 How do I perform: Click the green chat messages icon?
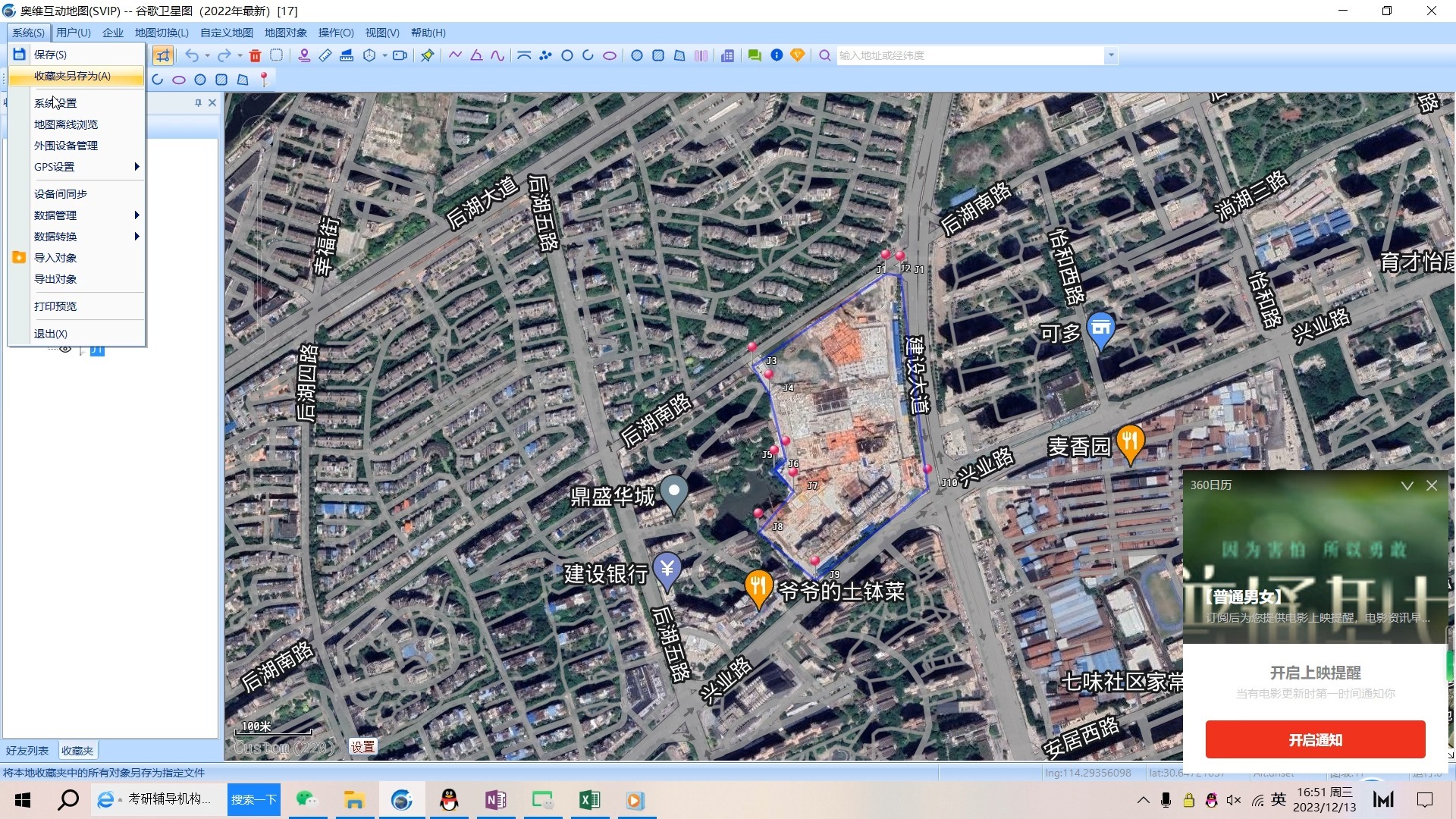click(x=755, y=55)
